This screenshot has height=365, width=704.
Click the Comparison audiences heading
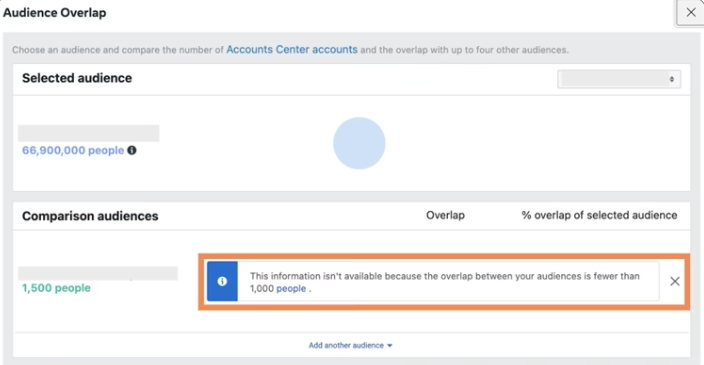[90, 216]
